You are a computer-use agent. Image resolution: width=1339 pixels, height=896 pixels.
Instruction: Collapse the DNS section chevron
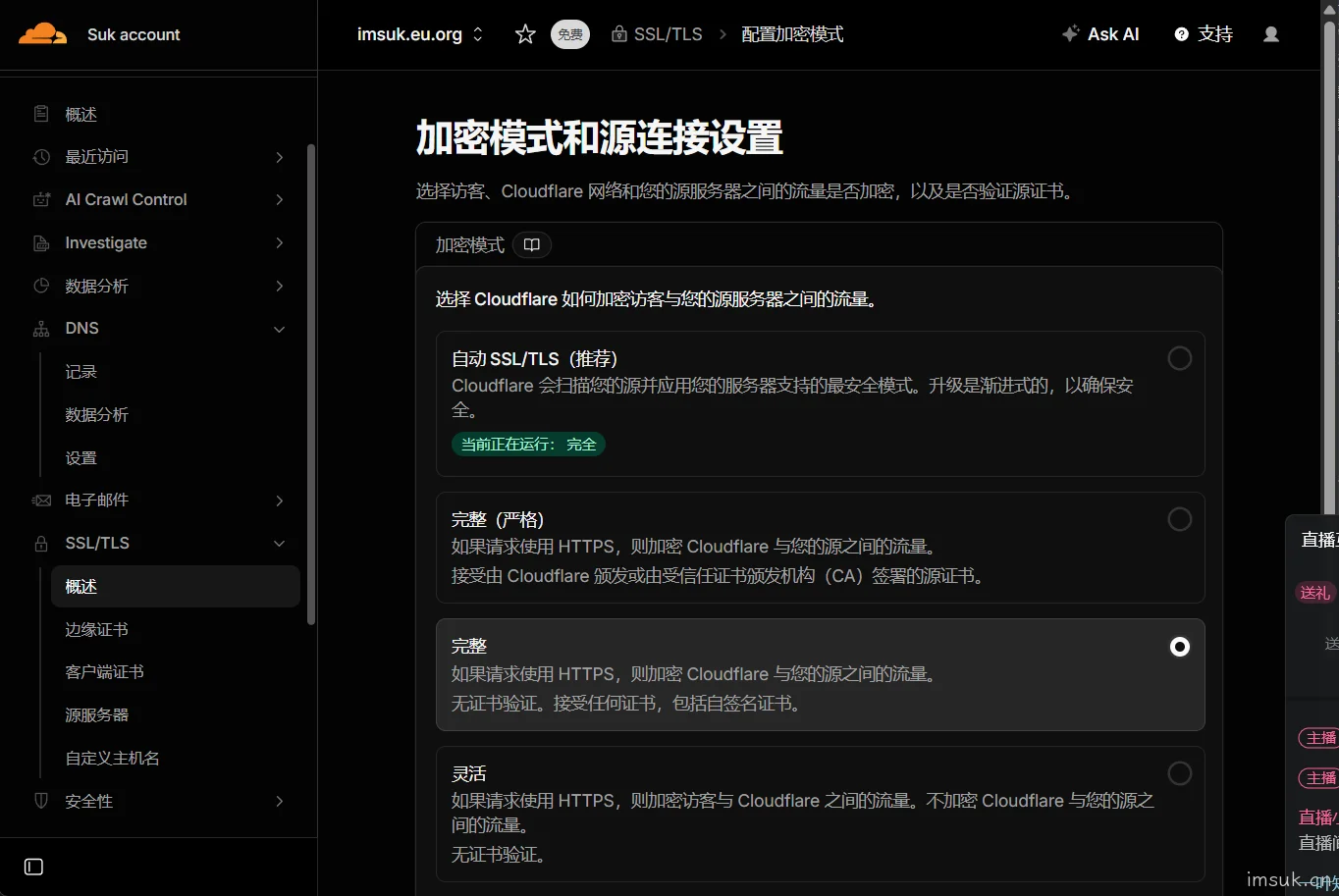[280, 329]
